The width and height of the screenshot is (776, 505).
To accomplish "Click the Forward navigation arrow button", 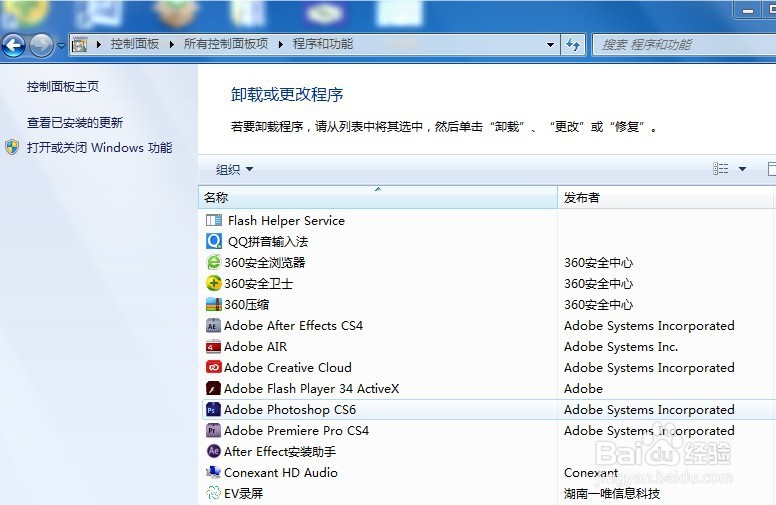I will (x=41, y=46).
